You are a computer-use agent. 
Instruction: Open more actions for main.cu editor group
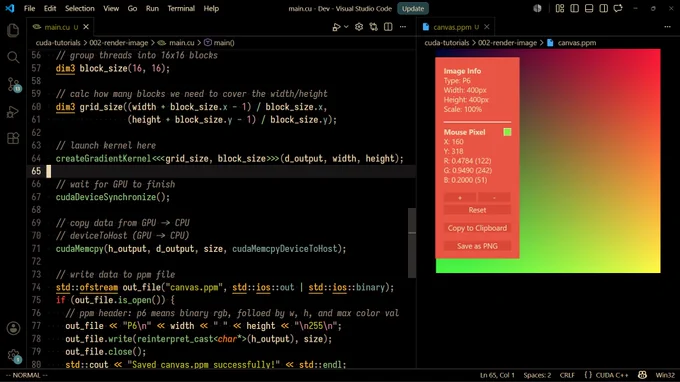pos(403,27)
